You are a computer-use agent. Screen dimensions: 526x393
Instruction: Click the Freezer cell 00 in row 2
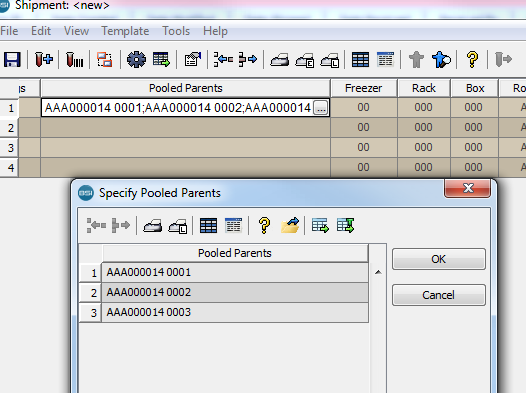point(364,127)
